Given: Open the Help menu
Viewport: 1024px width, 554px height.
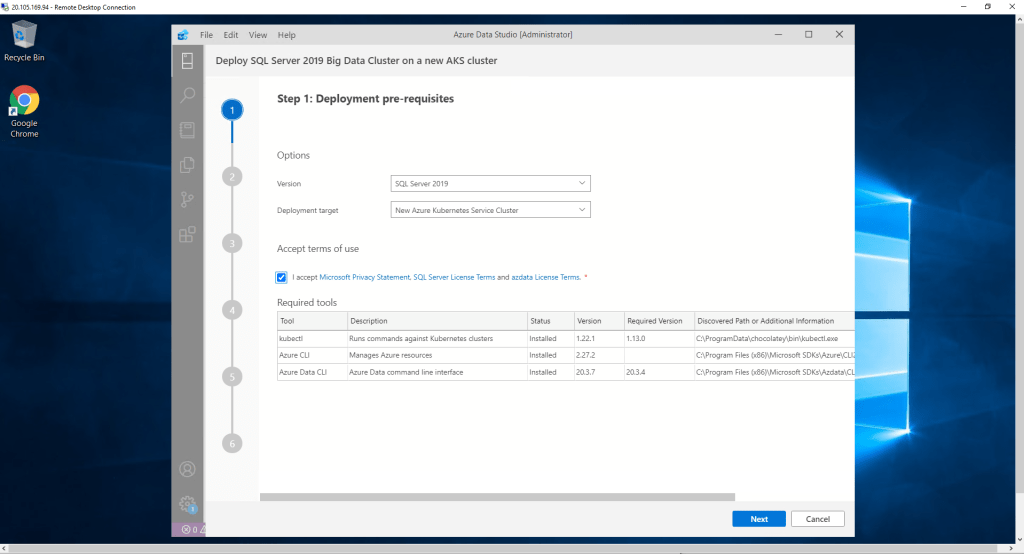Looking at the screenshot, I should [286, 34].
